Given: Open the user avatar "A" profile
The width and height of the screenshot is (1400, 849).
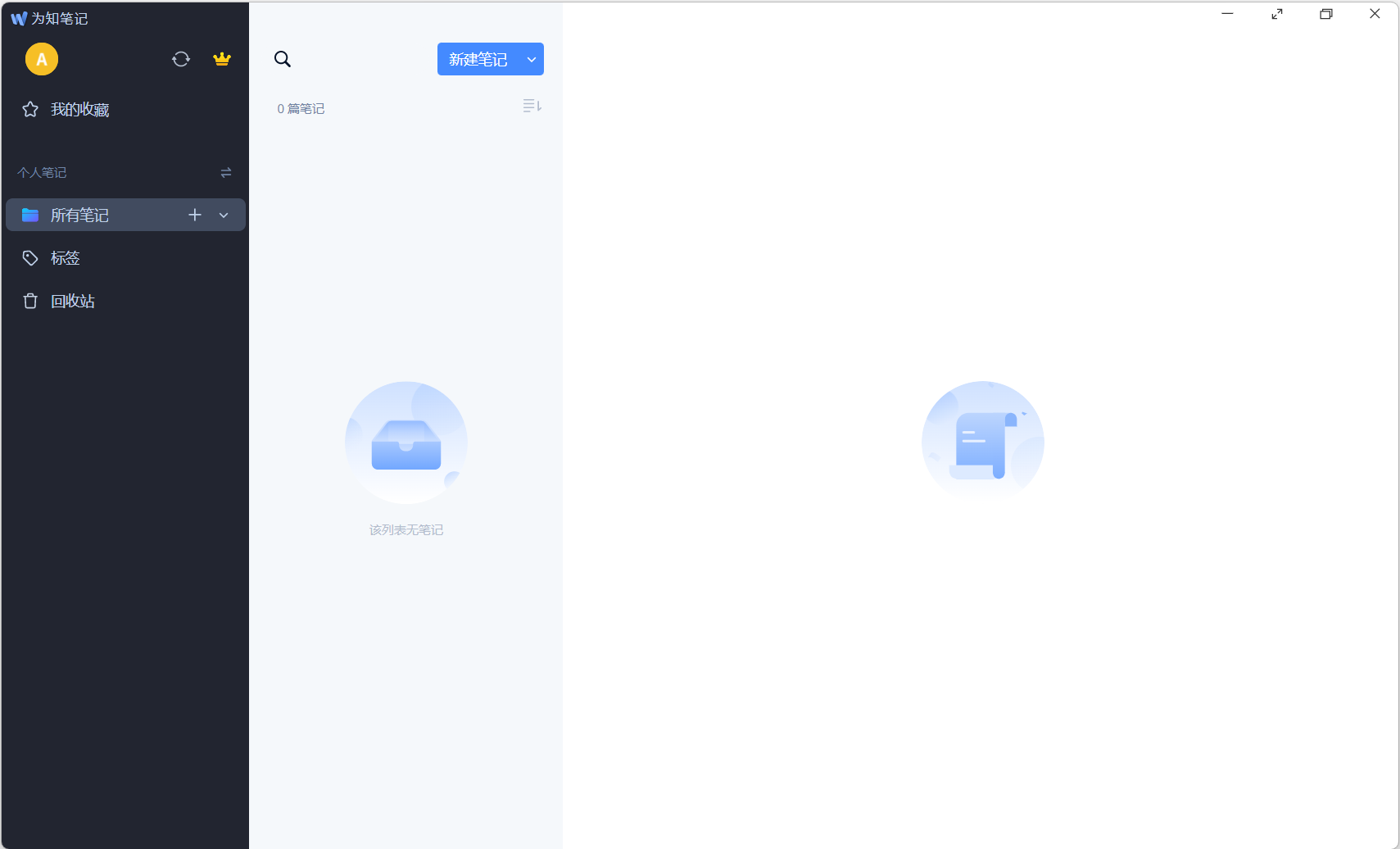Looking at the screenshot, I should point(42,59).
